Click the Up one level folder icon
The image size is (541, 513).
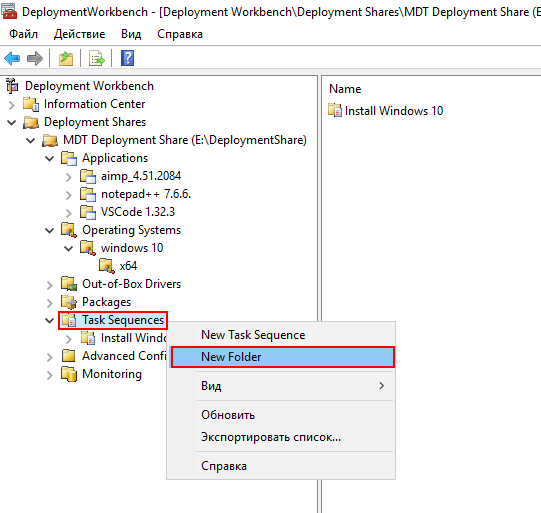[x=66, y=58]
